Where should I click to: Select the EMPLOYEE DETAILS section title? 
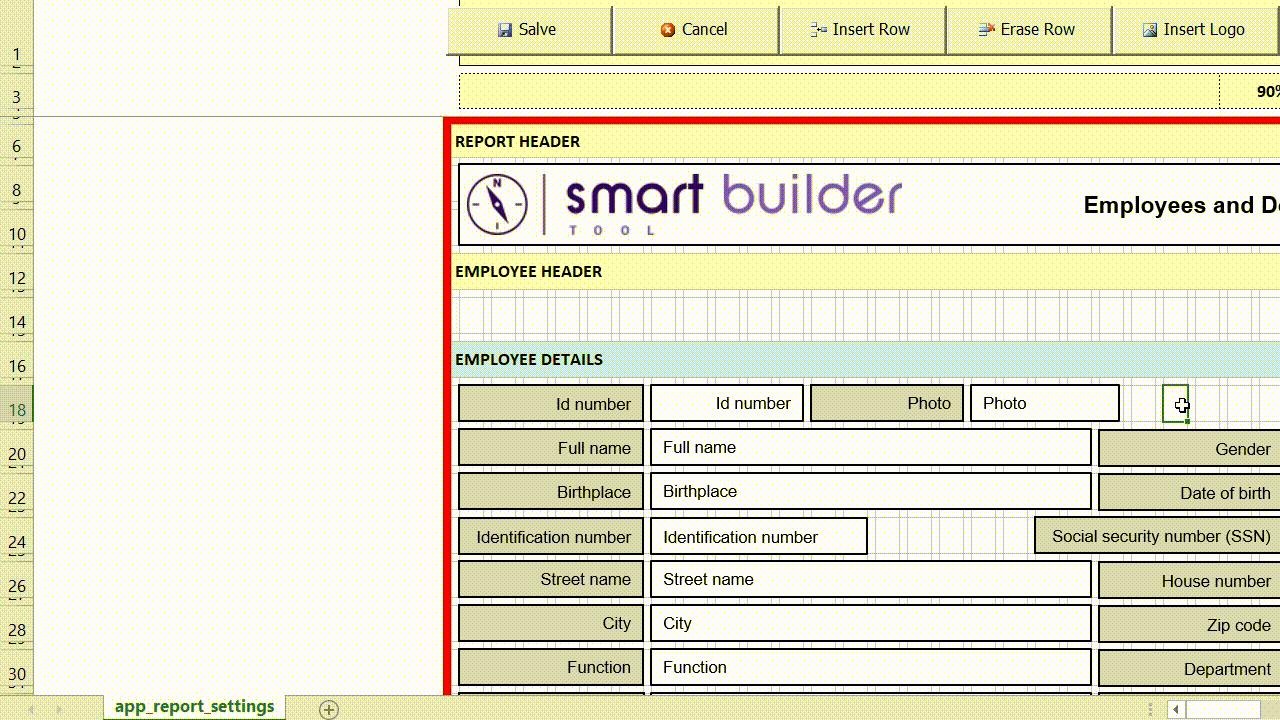[528, 360]
